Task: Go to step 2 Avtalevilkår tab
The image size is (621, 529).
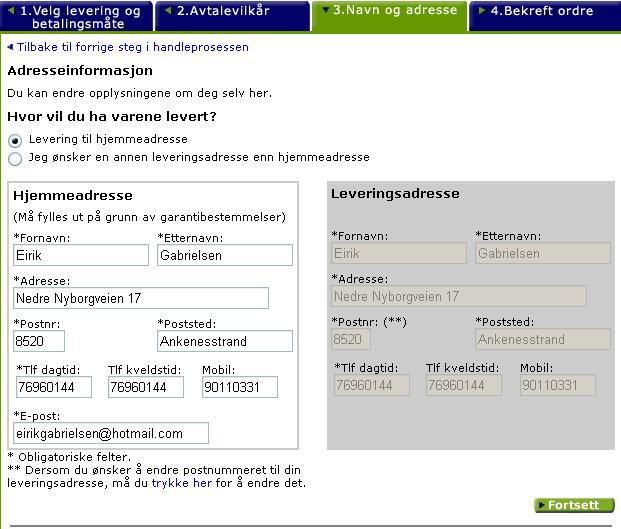Action: pos(232,16)
